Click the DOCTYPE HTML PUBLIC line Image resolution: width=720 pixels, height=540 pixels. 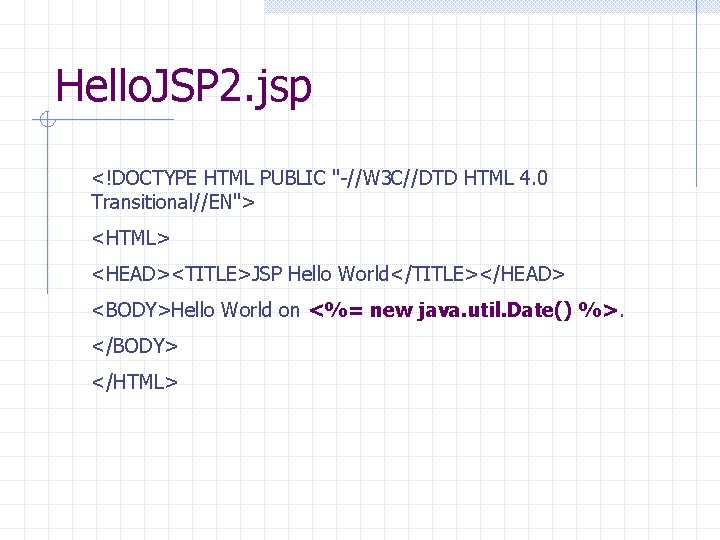pos(320,178)
